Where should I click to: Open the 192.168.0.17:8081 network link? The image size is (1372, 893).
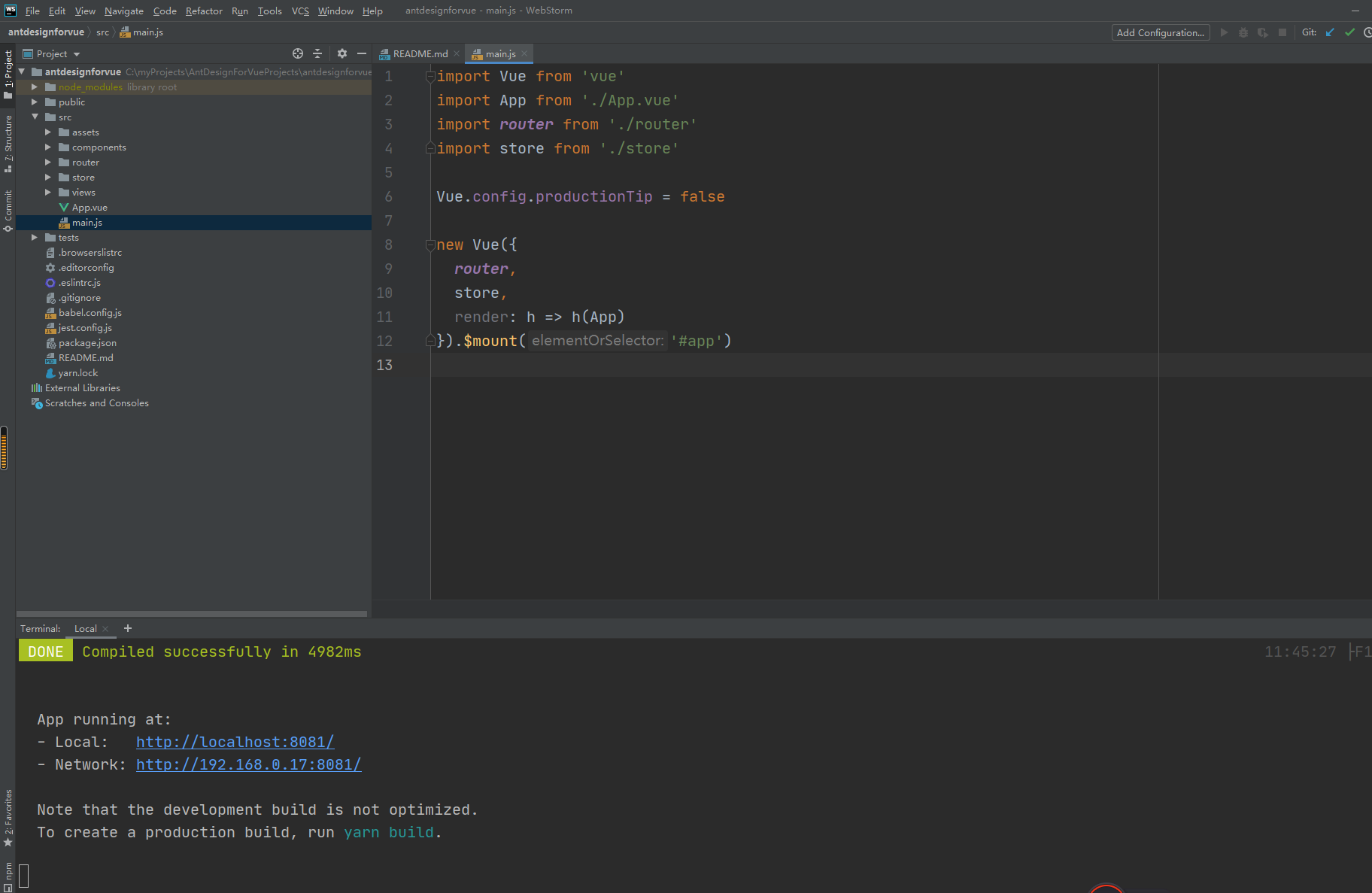tap(248, 764)
